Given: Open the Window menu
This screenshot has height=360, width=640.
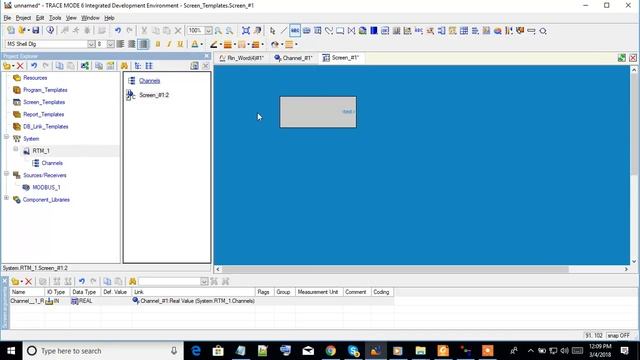Looking at the screenshot, I should [90, 18].
